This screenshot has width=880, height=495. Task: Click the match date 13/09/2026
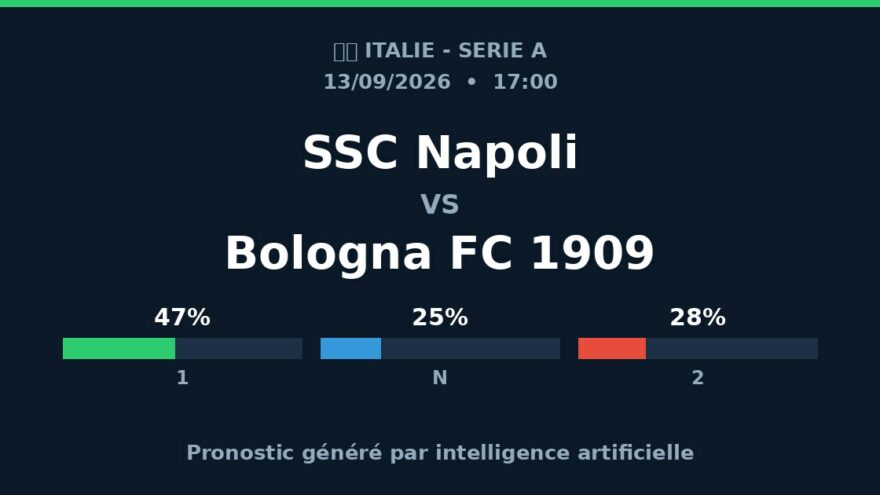click(x=387, y=82)
